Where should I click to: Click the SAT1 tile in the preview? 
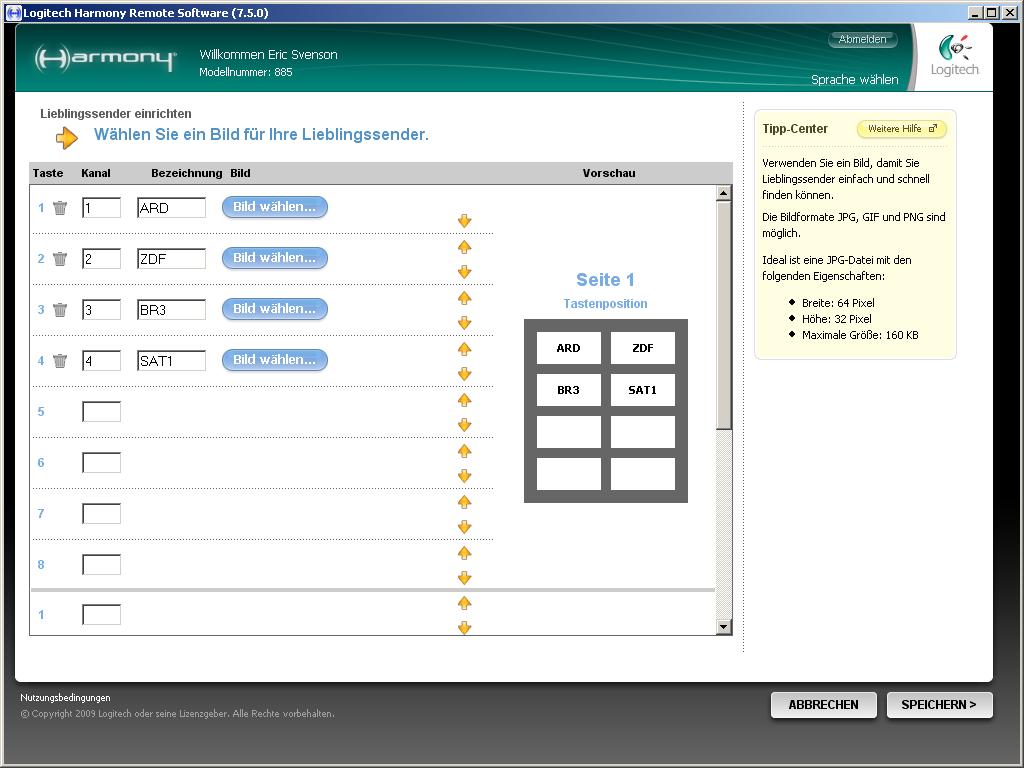[x=643, y=390]
